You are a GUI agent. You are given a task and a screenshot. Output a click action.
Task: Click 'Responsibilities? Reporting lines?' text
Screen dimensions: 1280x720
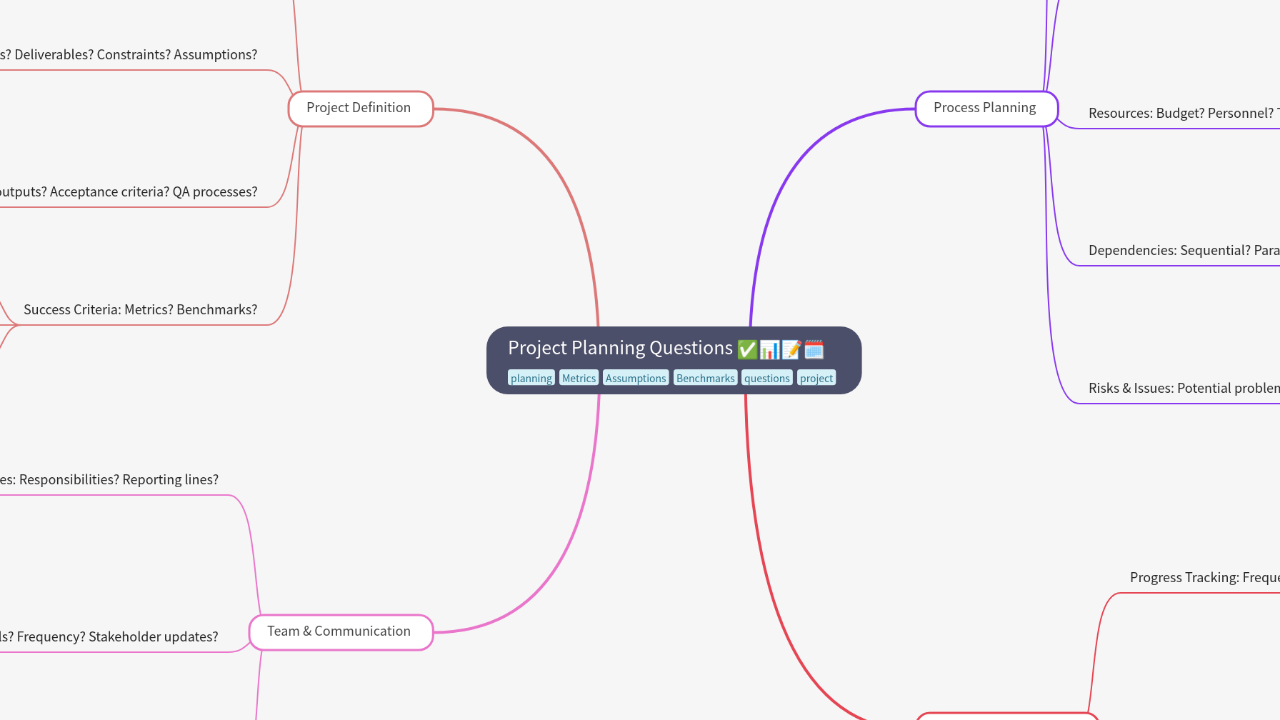[x=119, y=480]
